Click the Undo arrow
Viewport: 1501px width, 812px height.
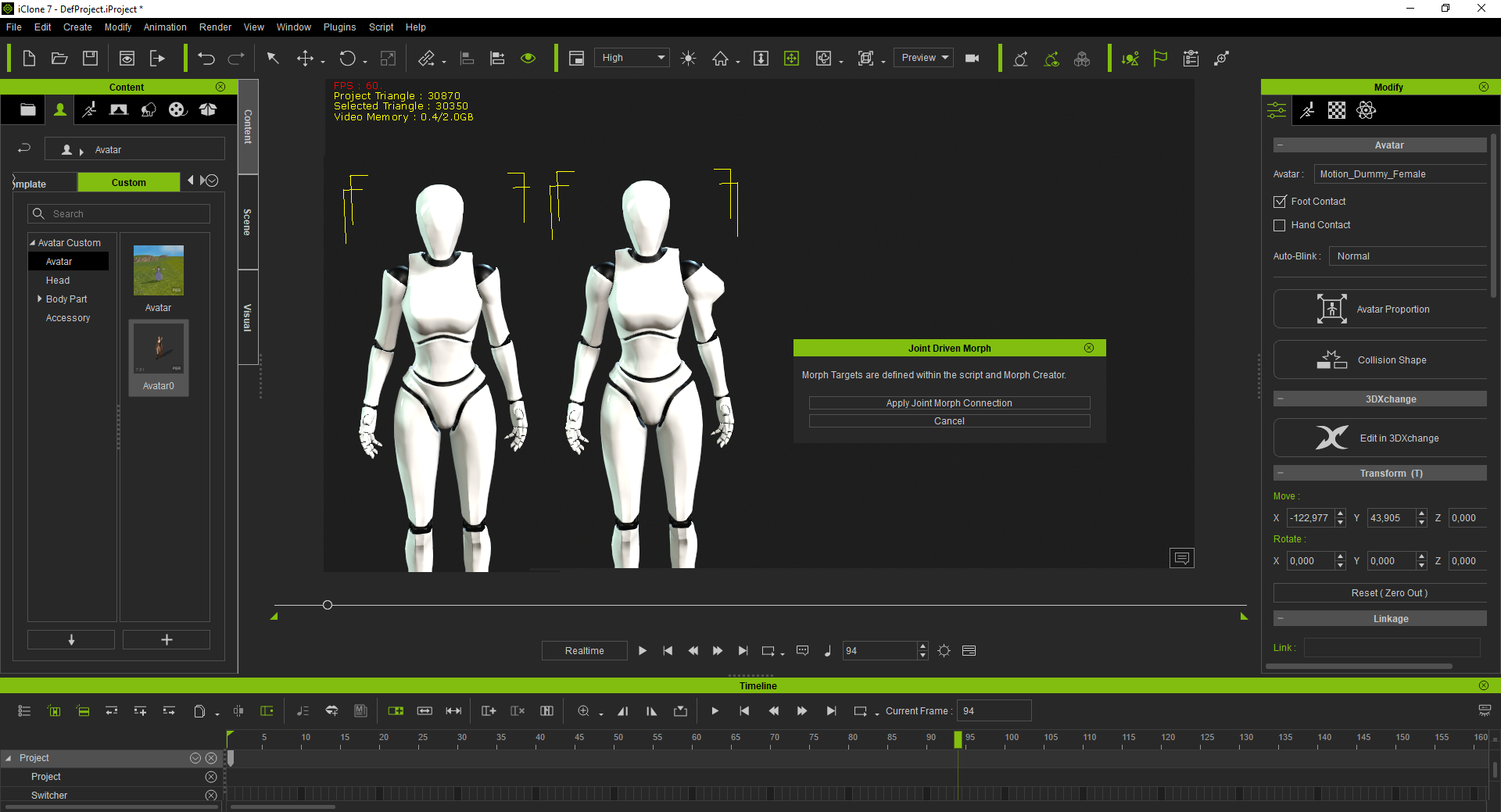tap(206, 58)
